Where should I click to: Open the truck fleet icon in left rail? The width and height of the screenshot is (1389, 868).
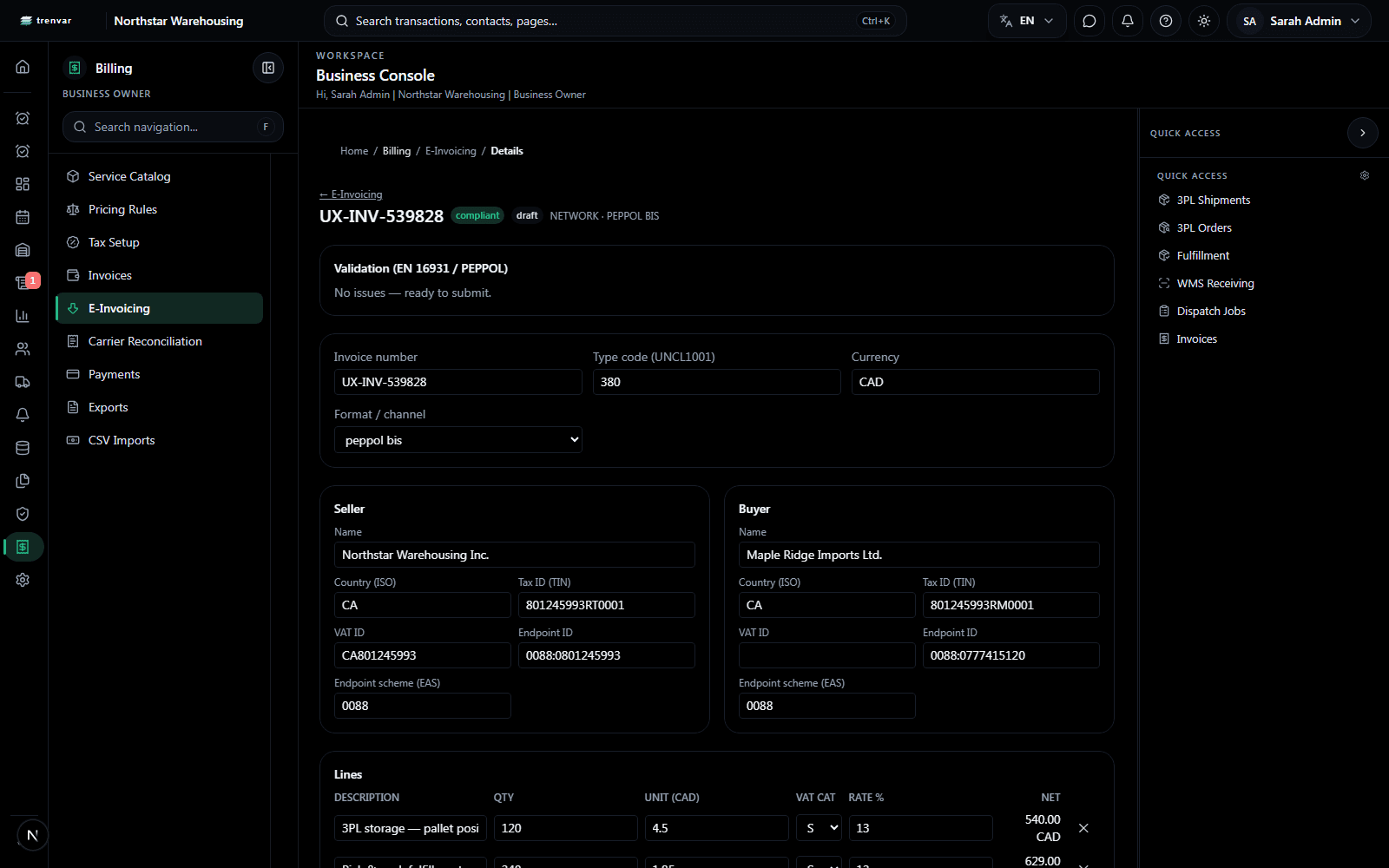click(23, 382)
